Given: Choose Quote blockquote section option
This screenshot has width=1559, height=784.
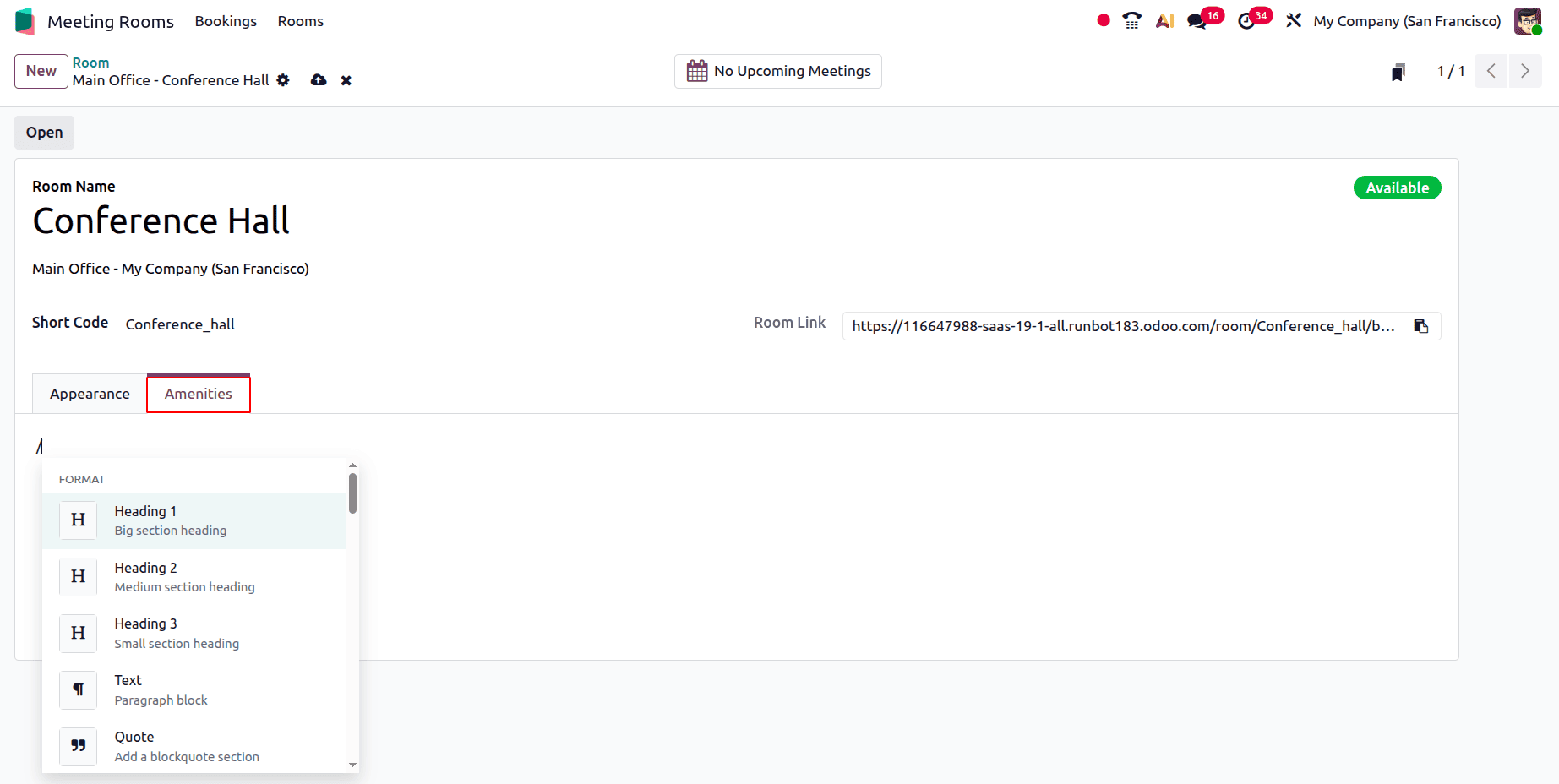Looking at the screenshot, I should tap(194, 746).
